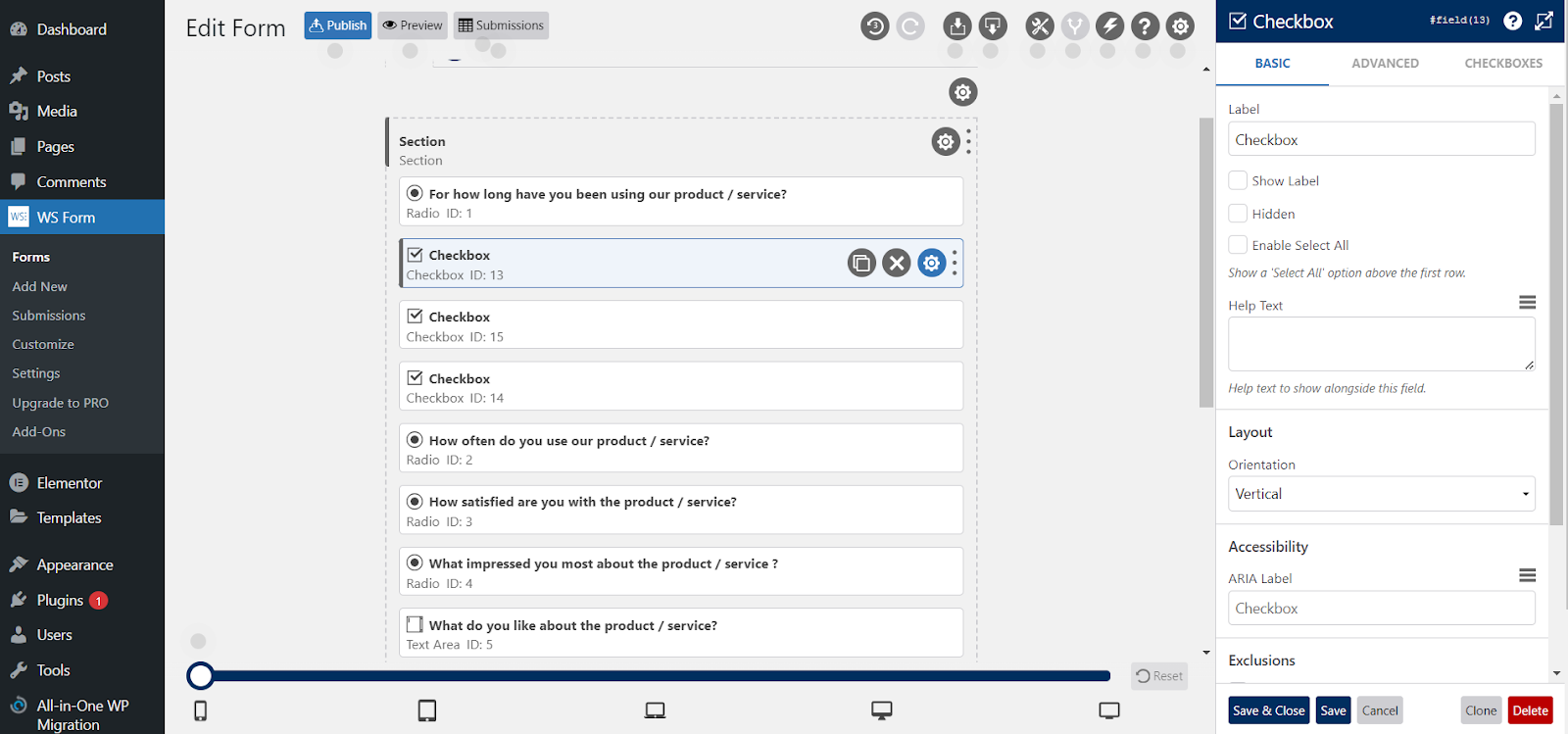Click into the Help Text textarea

(1382, 344)
